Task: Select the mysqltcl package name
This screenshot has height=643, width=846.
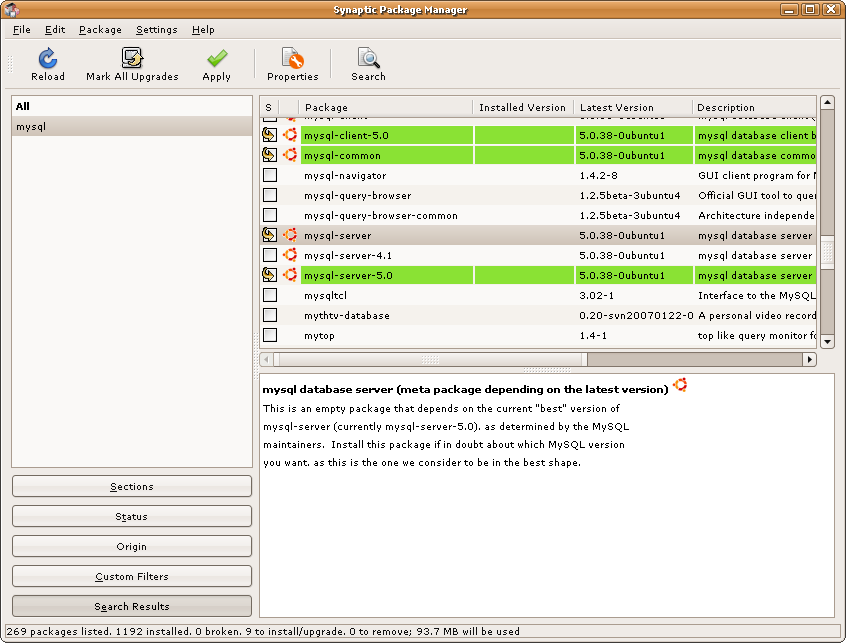Action: pos(325,295)
